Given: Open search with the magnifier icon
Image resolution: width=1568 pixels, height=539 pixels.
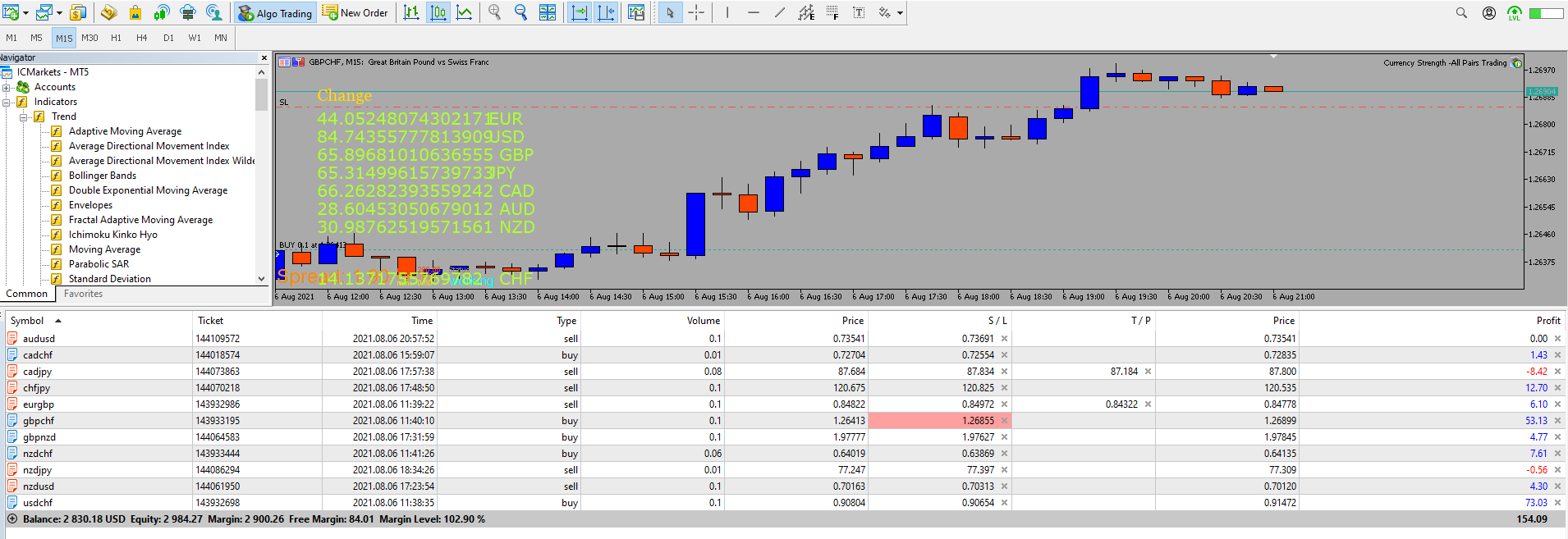Looking at the screenshot, I should [x=1461, y=12].
